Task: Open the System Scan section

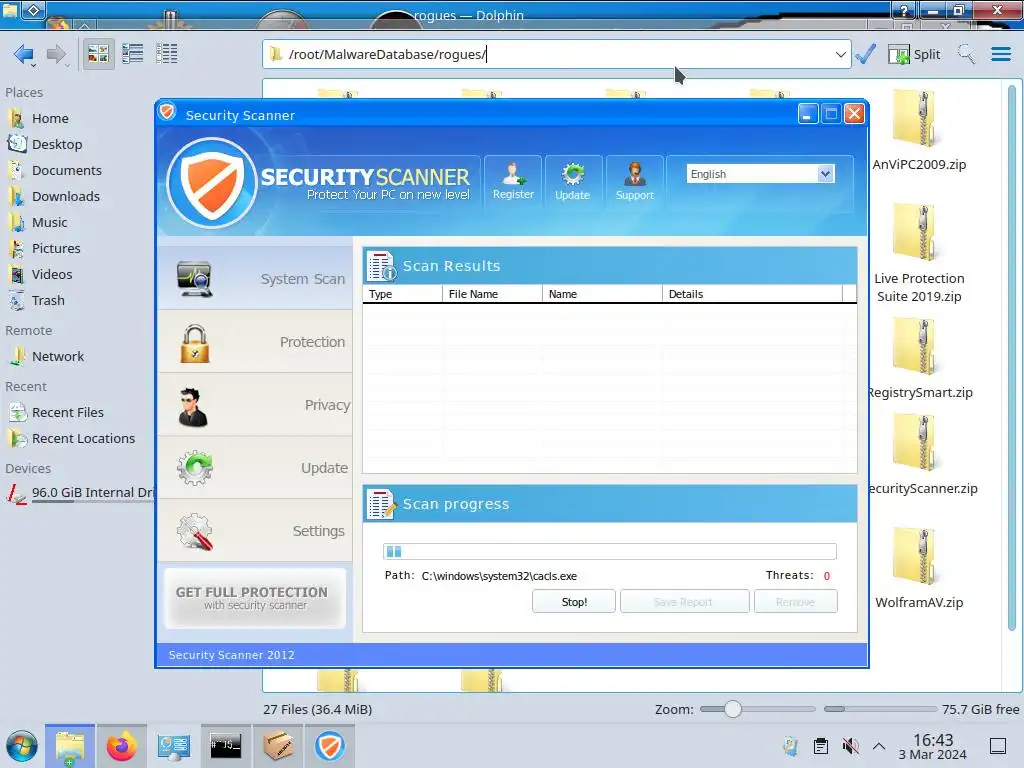Action: [255, 279]
